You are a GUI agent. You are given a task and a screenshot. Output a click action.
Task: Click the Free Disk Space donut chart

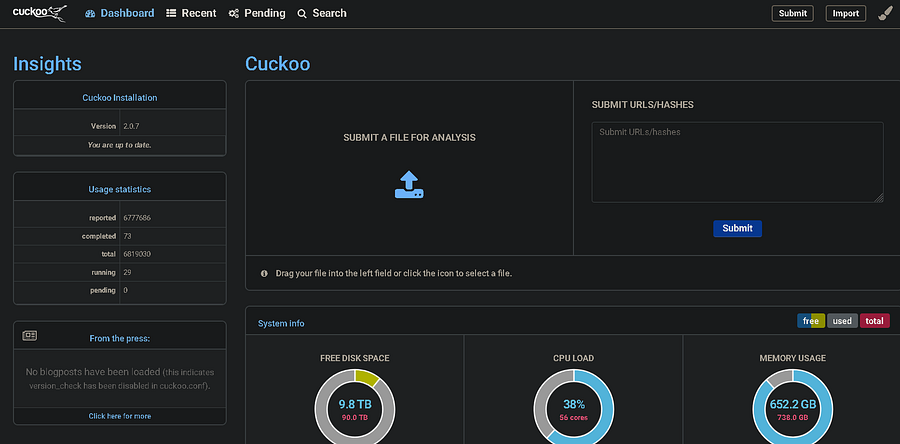[355, 408]
